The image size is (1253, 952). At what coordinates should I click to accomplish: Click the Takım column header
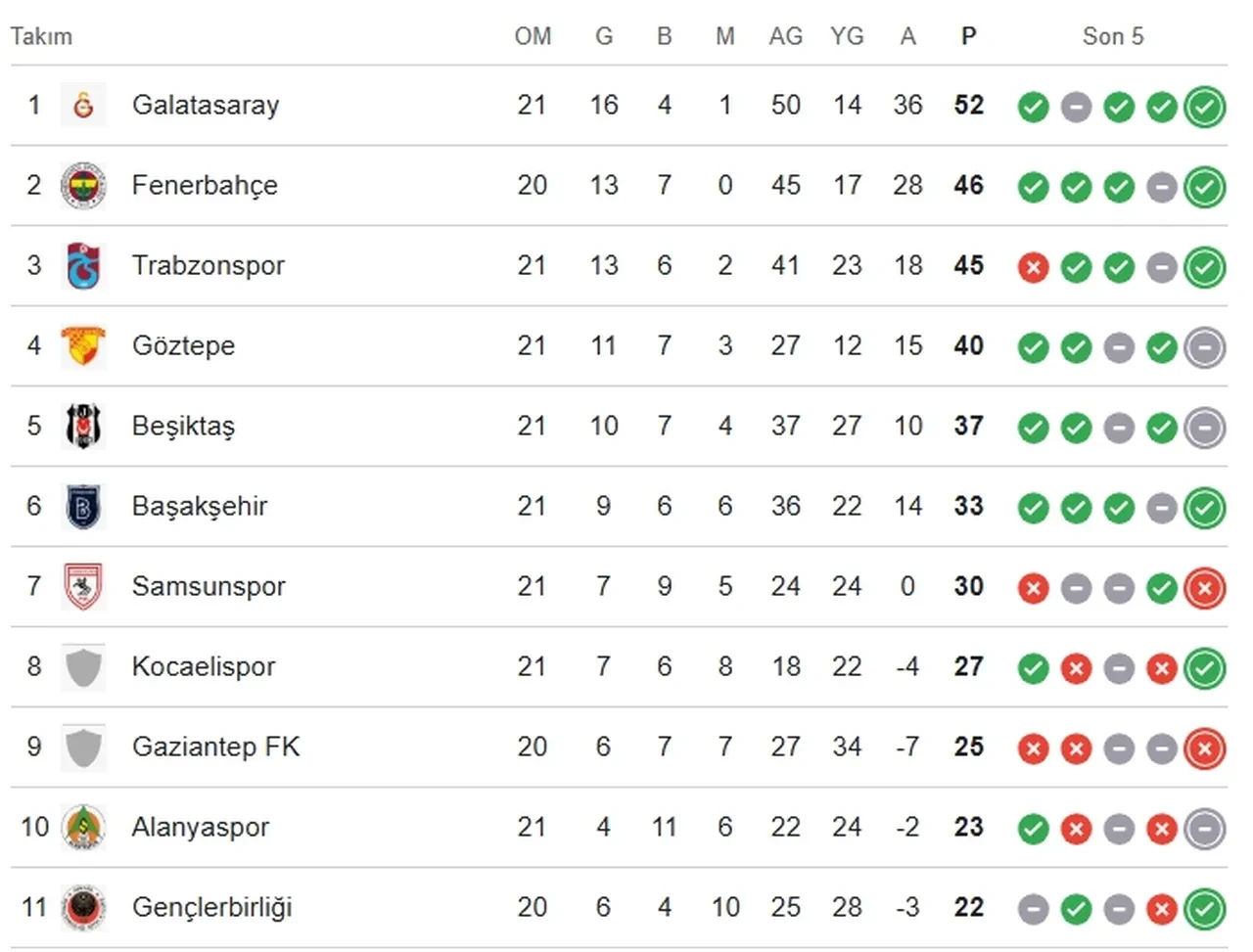pyautogui.click(x=41, y=36)
